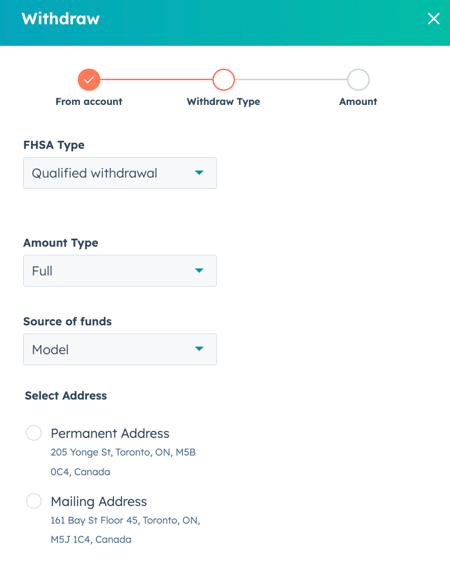Screen dimensions: 450x563
Task: Click the 205 Yonge St address text
Action: pyautogui.click(x=123, y=462)
